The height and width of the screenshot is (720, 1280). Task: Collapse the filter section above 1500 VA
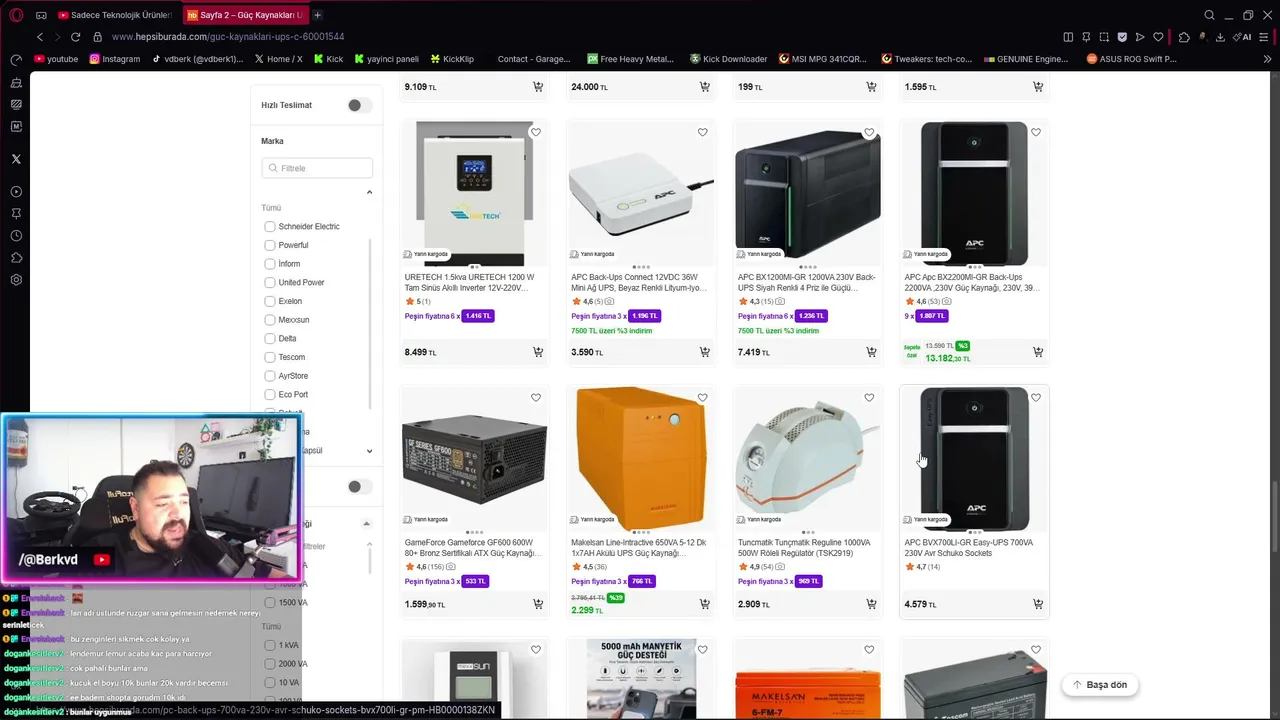pos(366,524)
